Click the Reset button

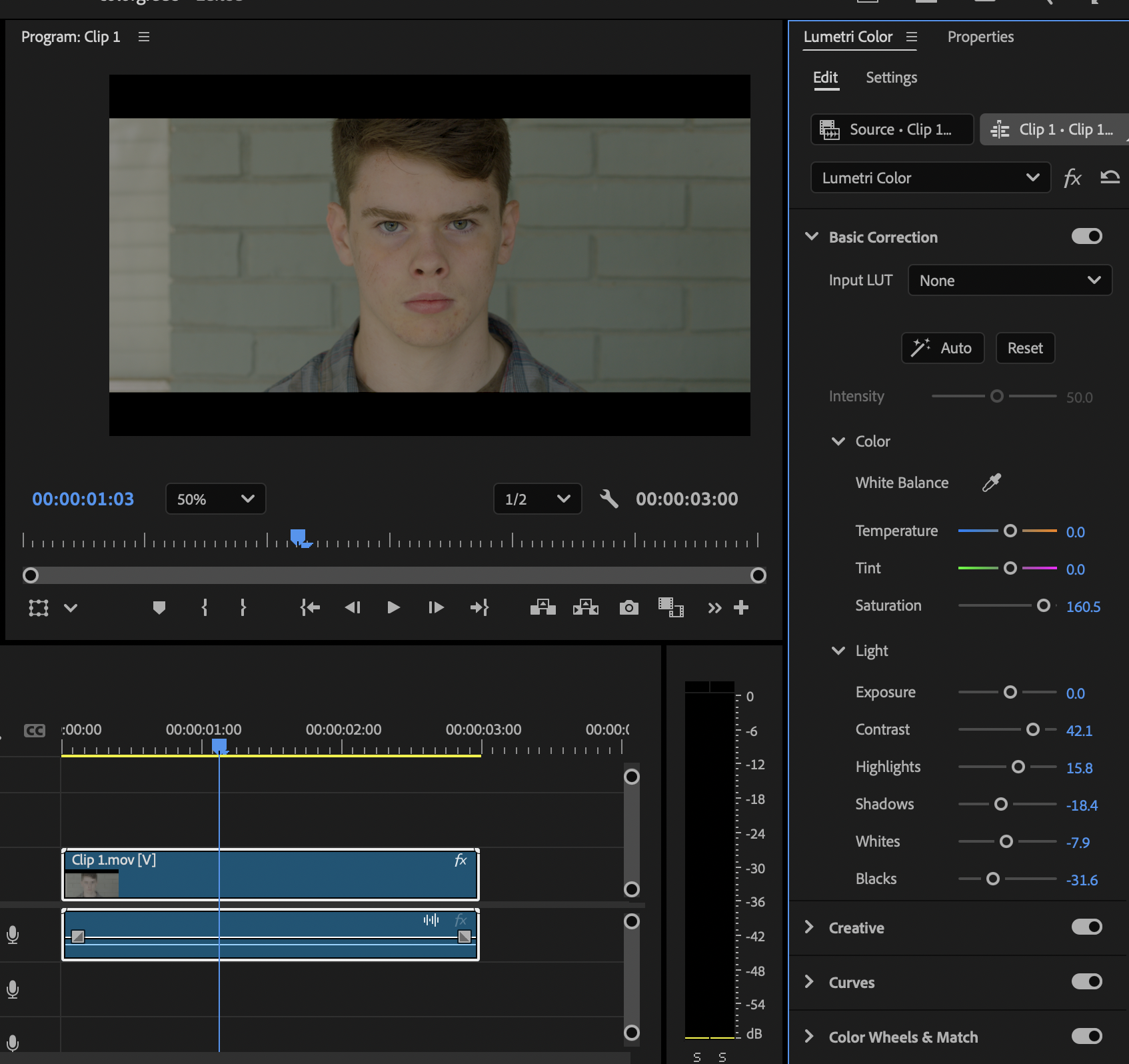pyautogui.click(x=1025, y=348)
